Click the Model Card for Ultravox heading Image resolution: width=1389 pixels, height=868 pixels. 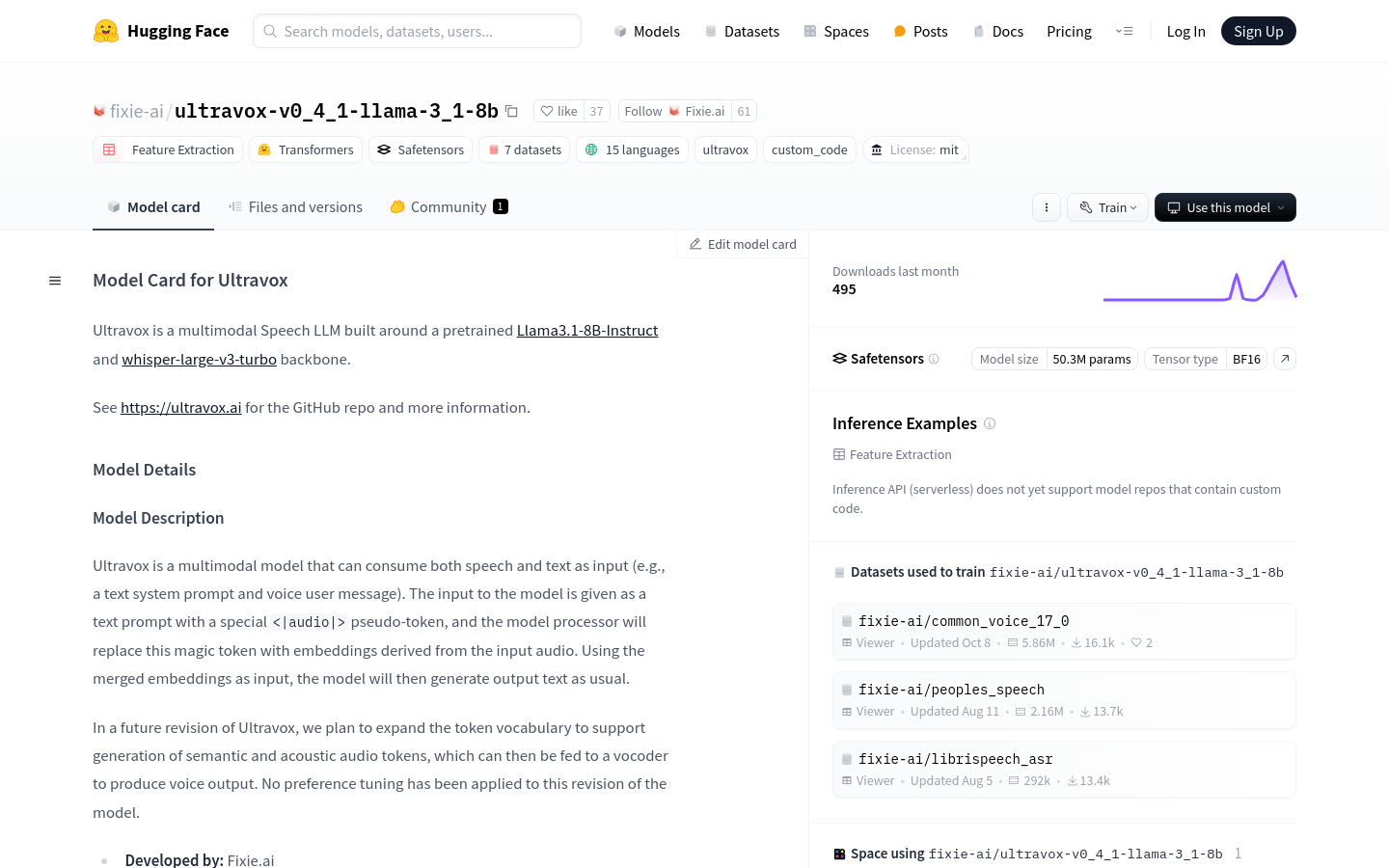click(190, 281)
